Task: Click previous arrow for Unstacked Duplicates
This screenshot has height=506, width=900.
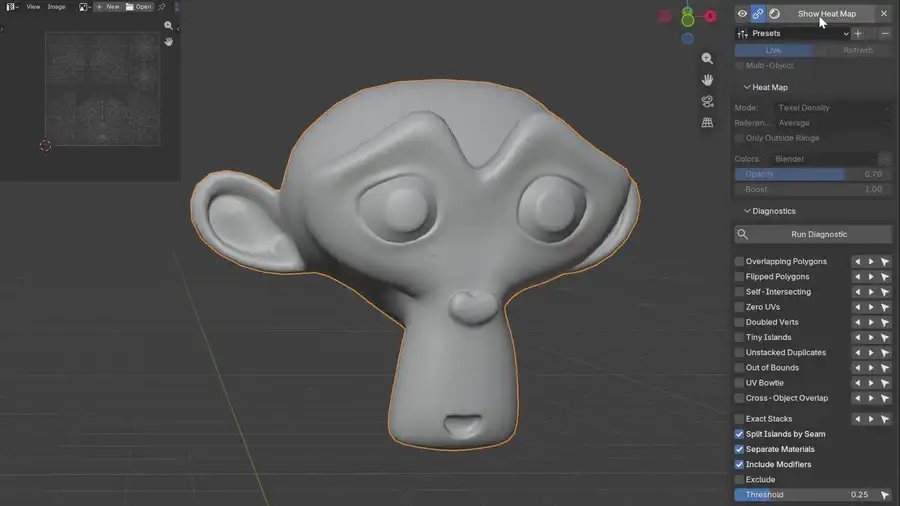Action: [858, 353]
